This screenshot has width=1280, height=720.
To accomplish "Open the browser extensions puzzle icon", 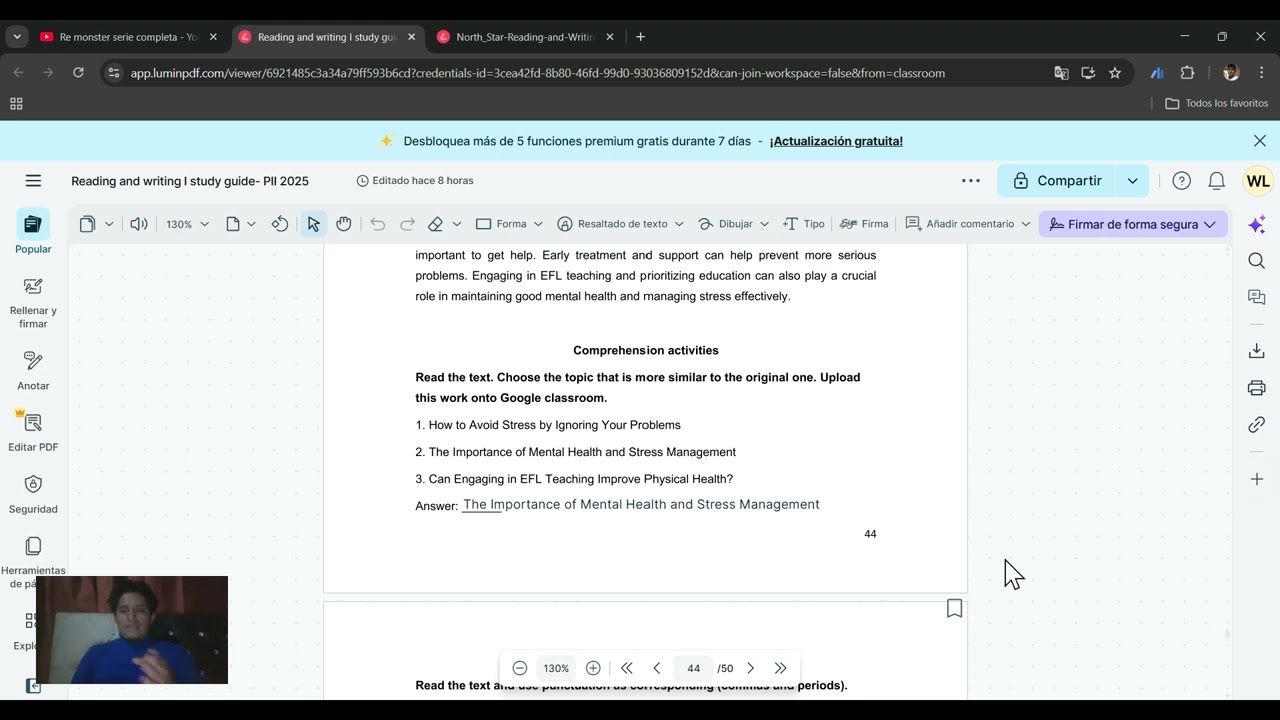I will click(x=1188, y=73).
